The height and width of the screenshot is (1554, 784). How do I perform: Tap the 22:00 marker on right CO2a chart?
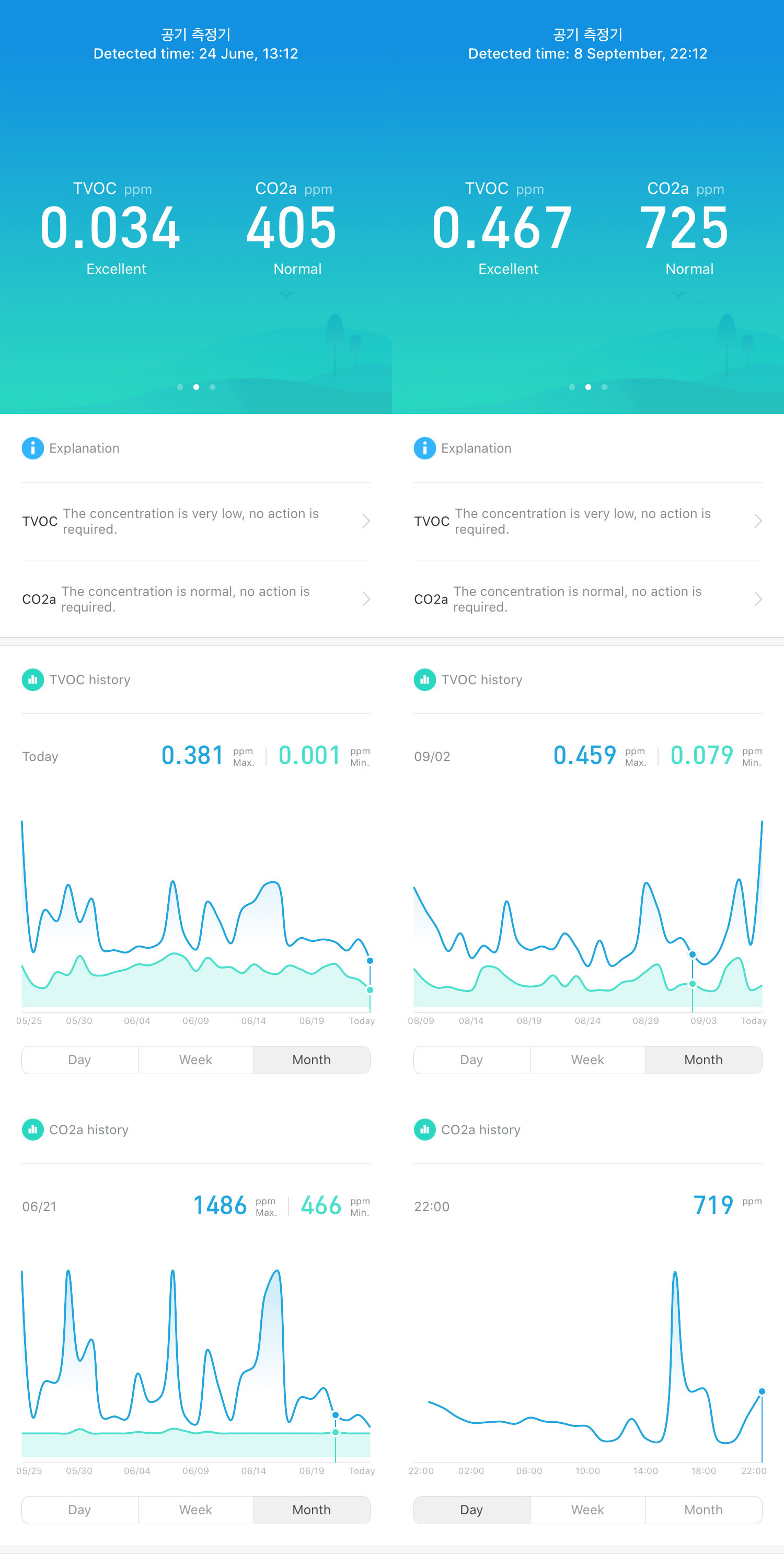pos(762,1391)
